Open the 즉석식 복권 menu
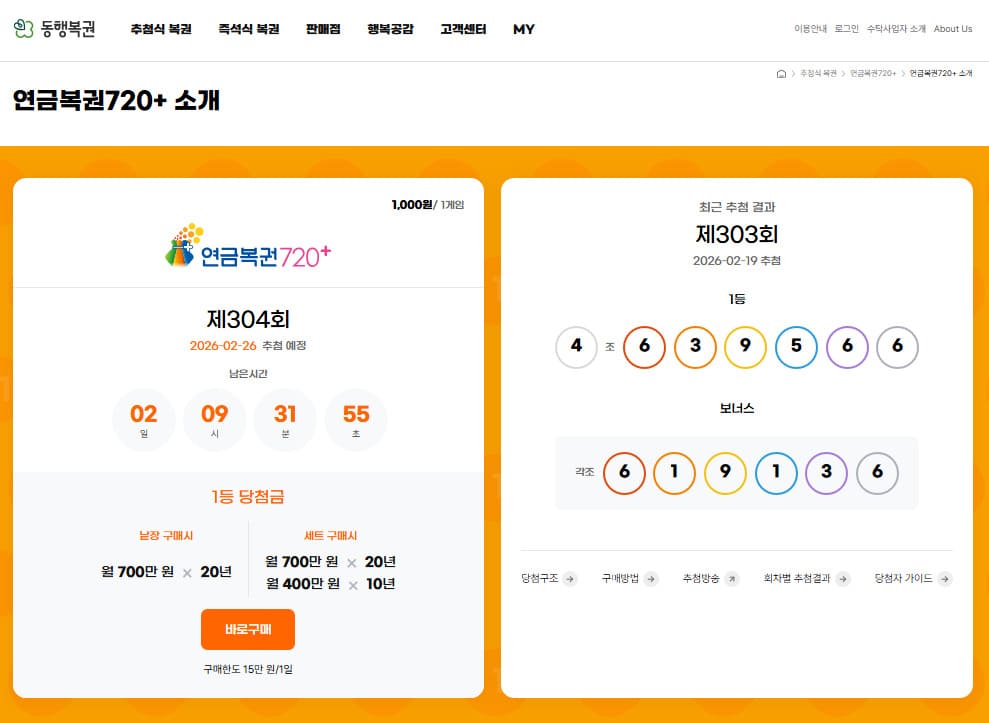Viewport: 989px width, 723px height. (248, 29)
